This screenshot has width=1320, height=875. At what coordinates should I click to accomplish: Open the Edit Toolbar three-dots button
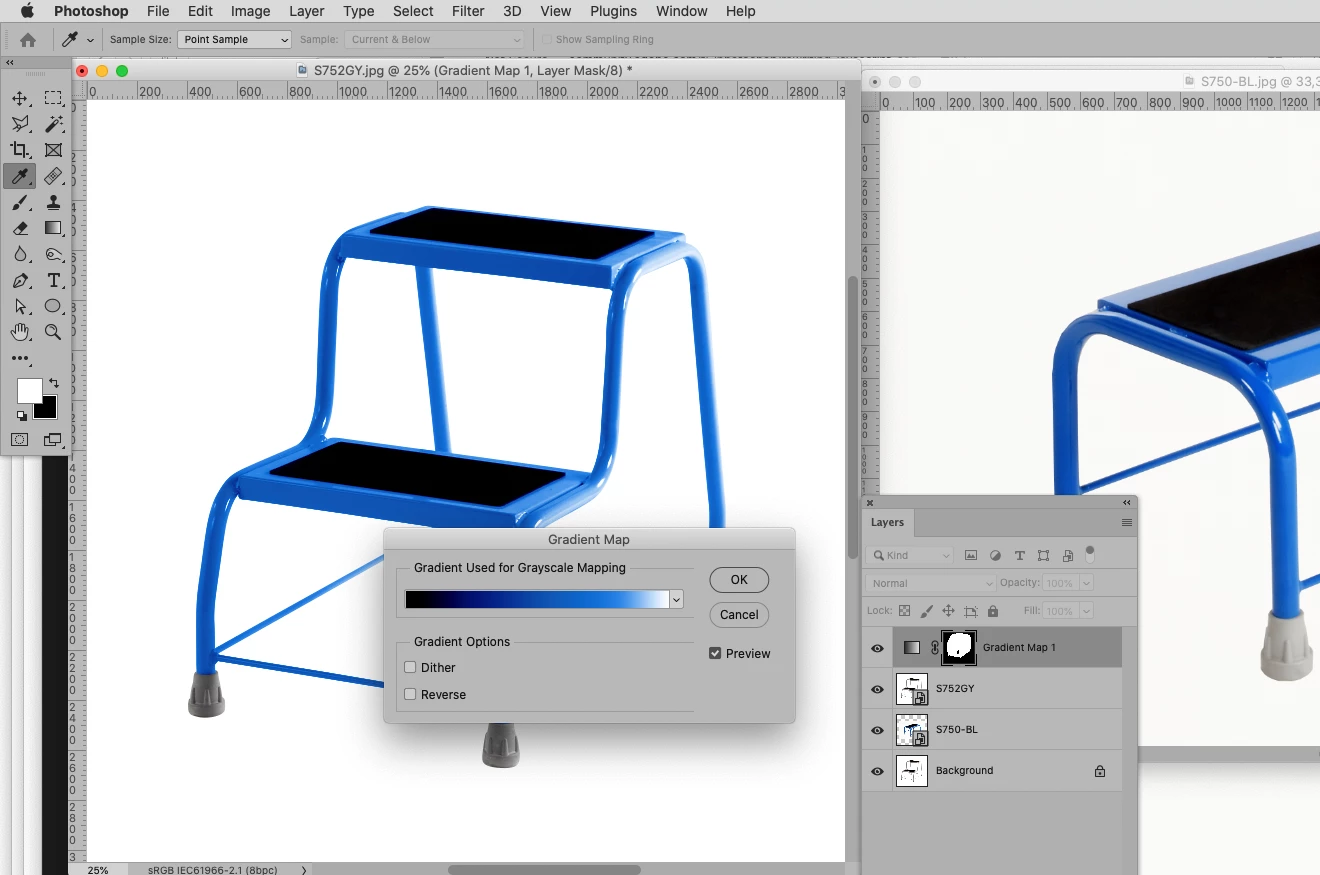point(19,358)
